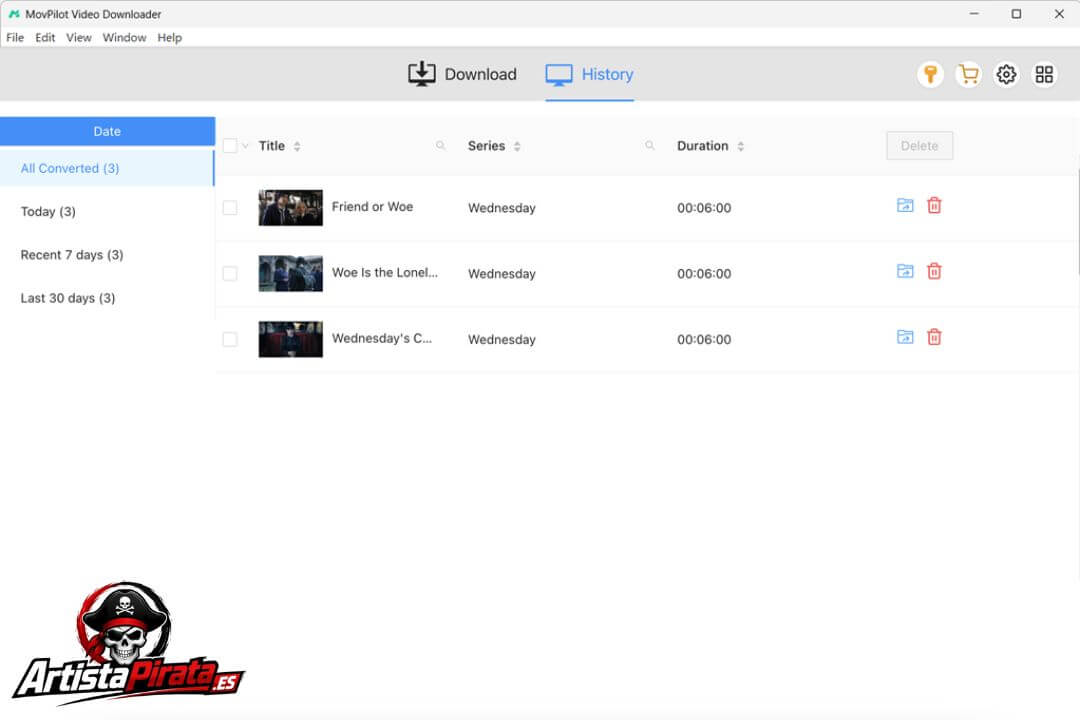Click the MovPilot app logo in title bar

[14, 14]
